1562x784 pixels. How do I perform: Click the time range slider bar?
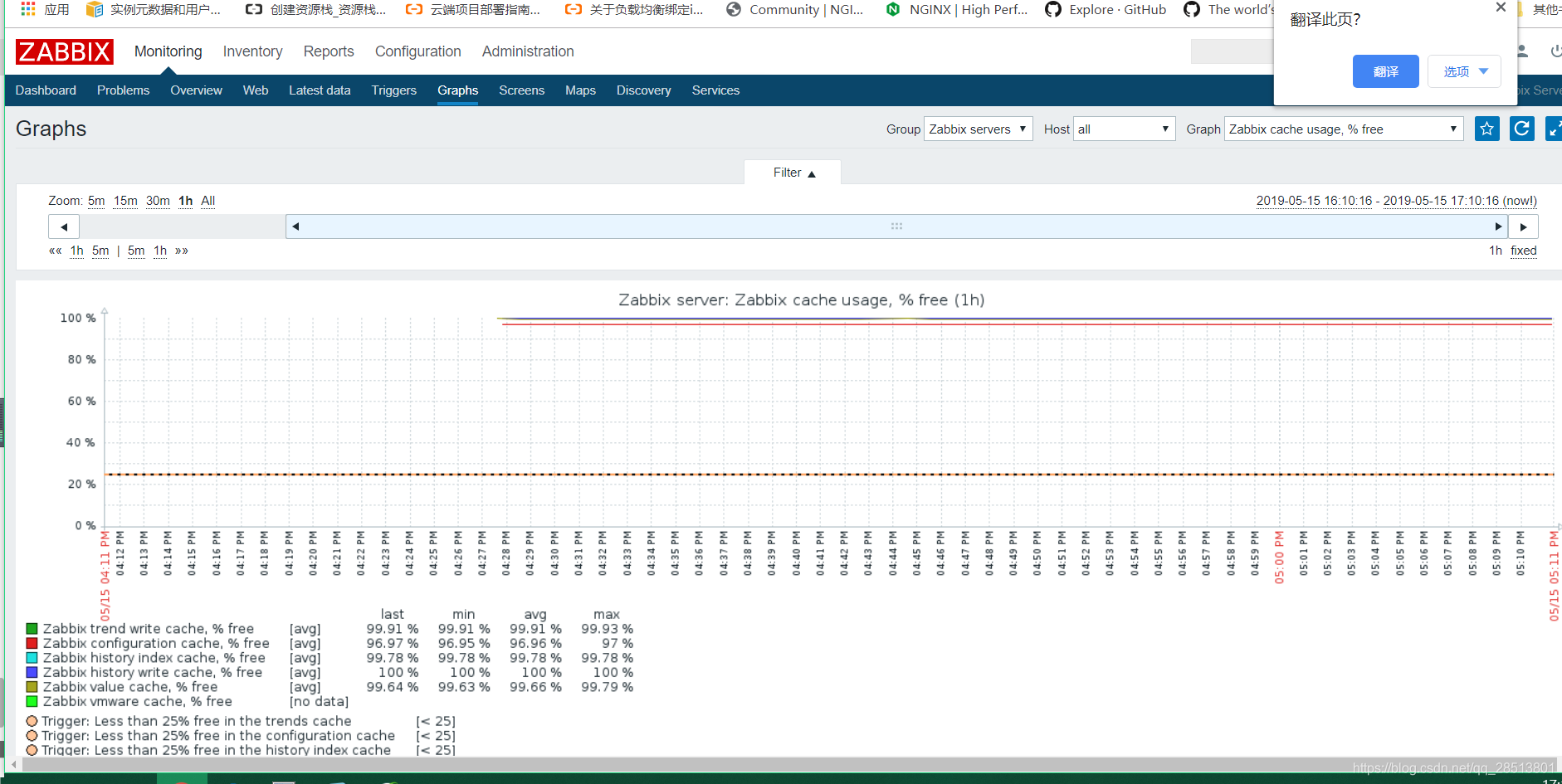(896, 226)
